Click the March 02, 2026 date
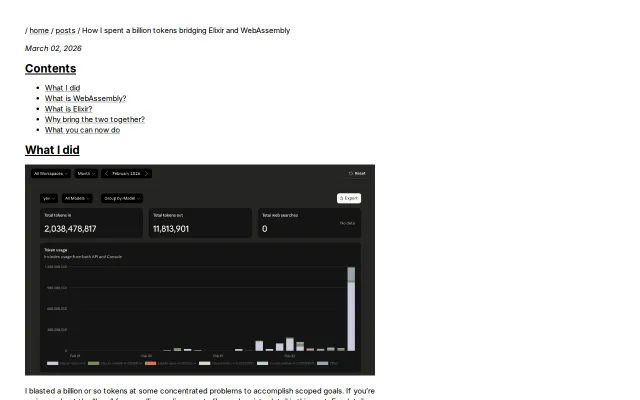The height and width of the screenshot is (400, 640). [x=53, y=48]
